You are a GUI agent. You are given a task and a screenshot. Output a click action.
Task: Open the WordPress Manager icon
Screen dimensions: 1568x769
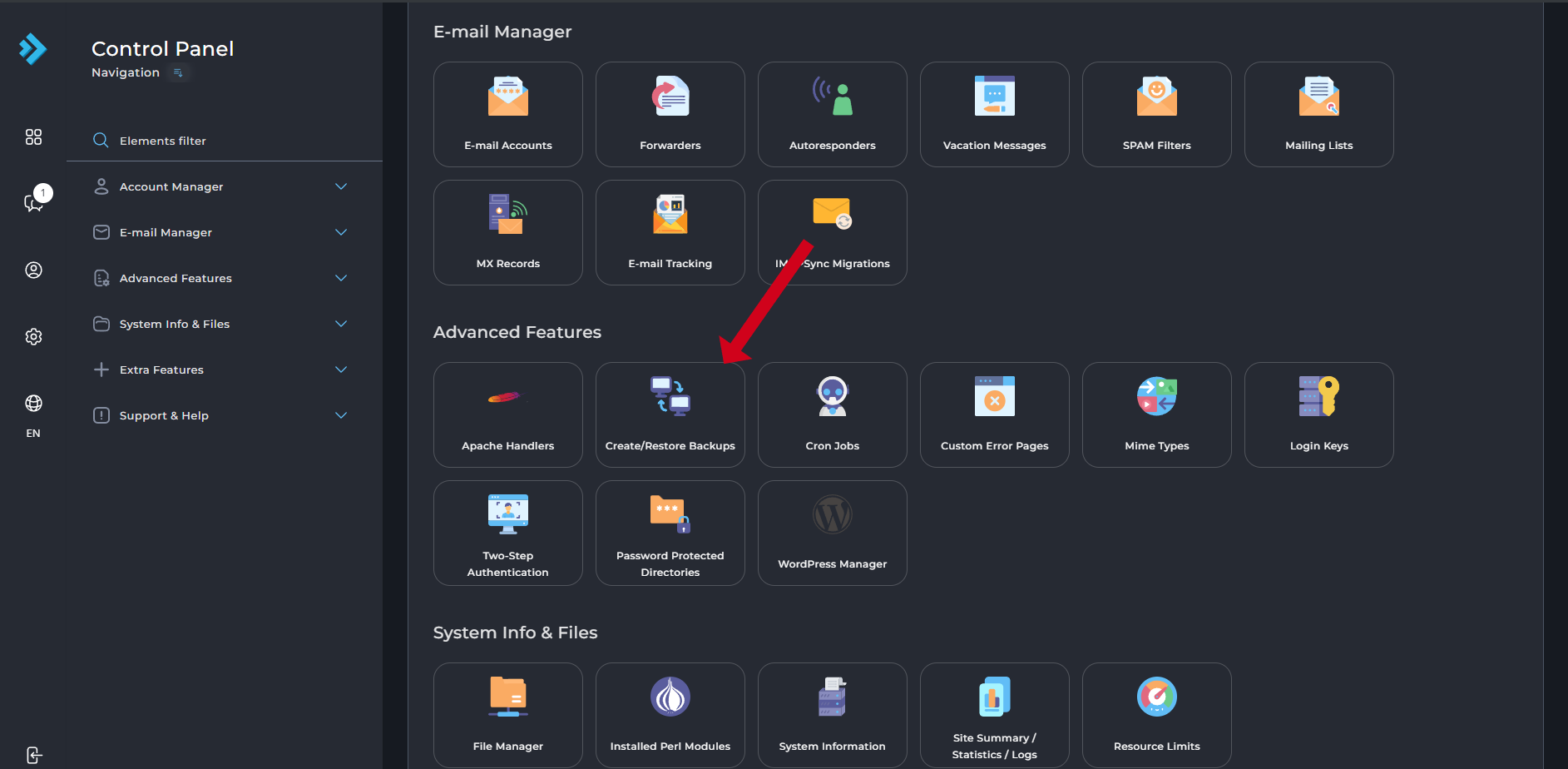coord(832,515)
